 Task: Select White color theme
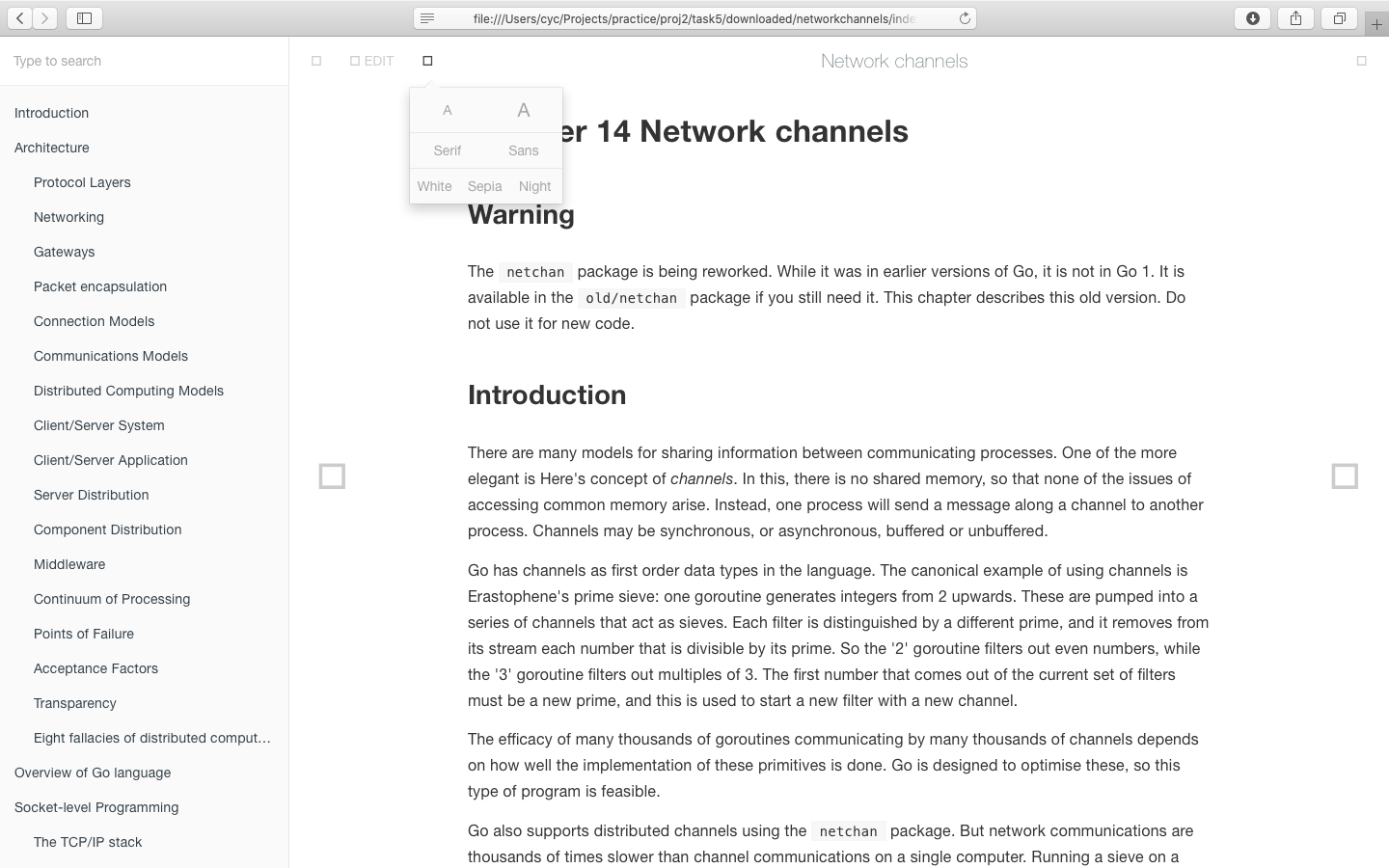click(435, 186)
